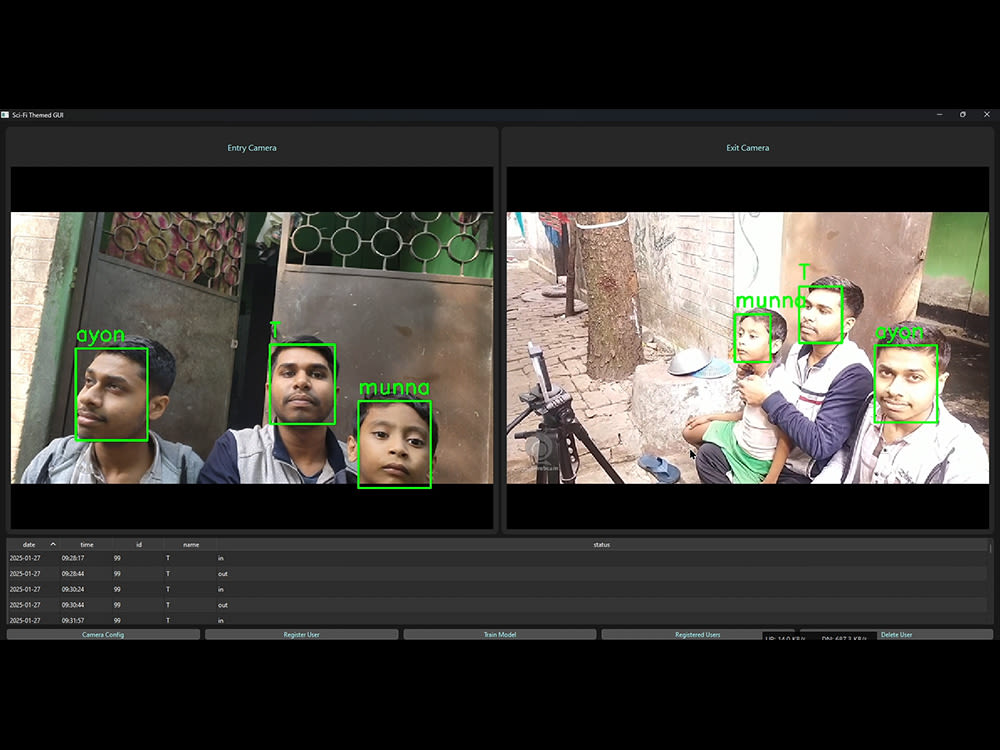Click the Exit Camera panel title

pyautogui.click(x=747, y=148)
